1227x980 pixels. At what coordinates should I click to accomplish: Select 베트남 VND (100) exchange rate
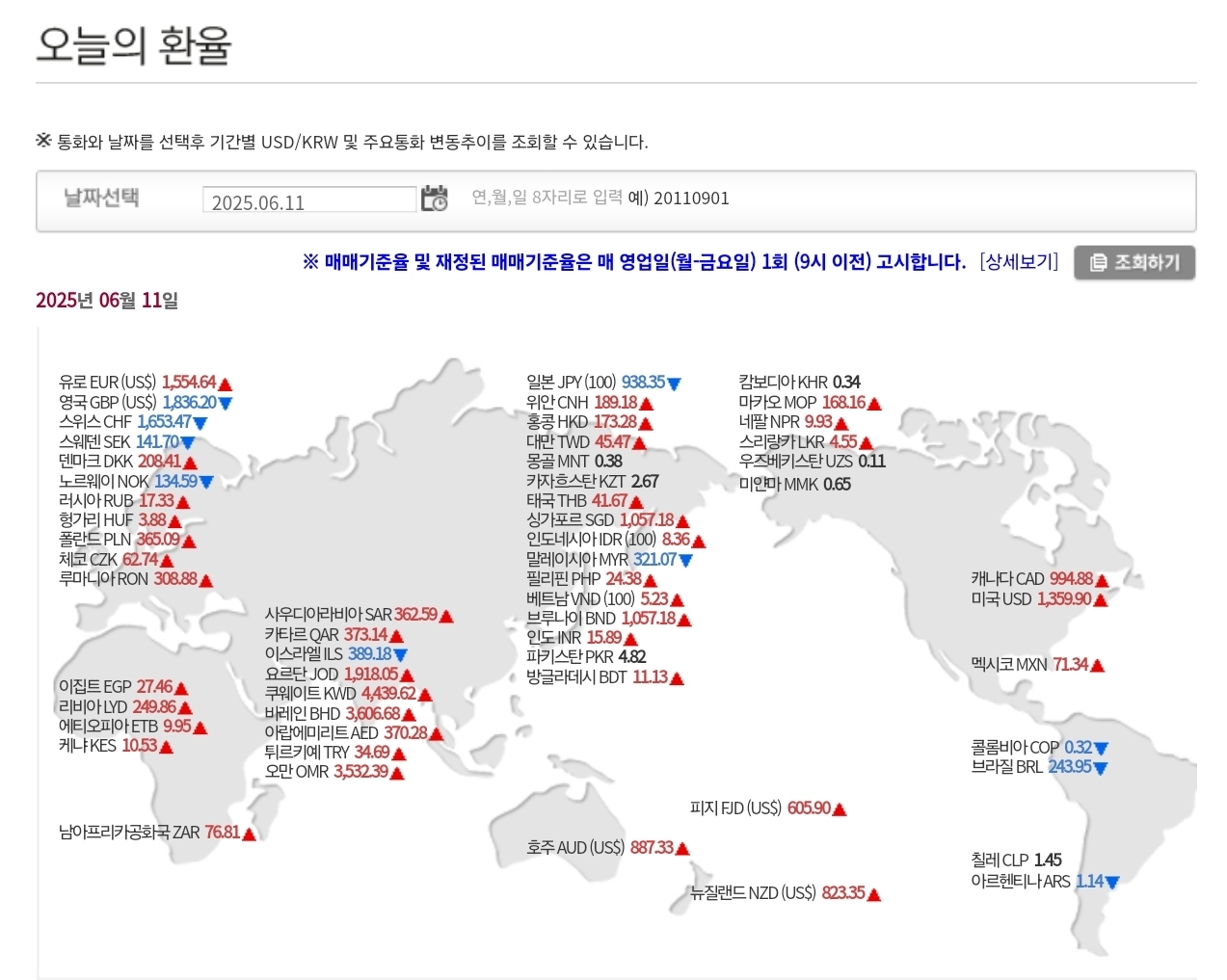click(x=605, y=599)
